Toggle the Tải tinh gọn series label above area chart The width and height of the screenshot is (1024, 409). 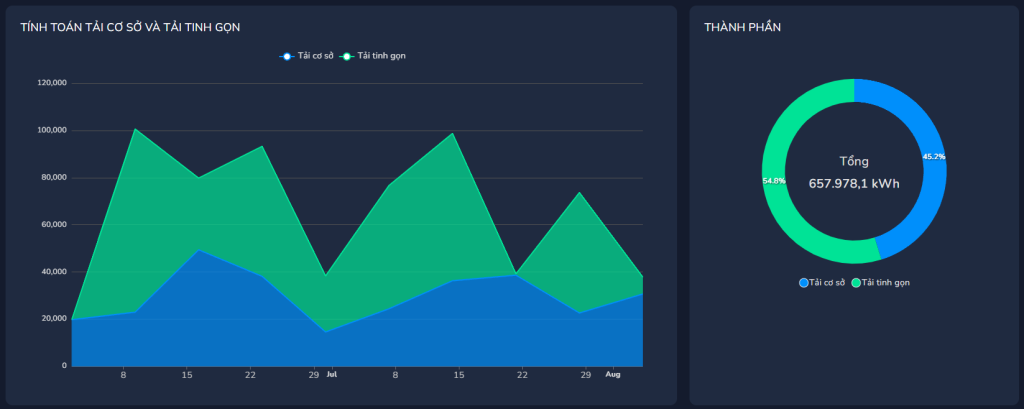tap(381, 56)
